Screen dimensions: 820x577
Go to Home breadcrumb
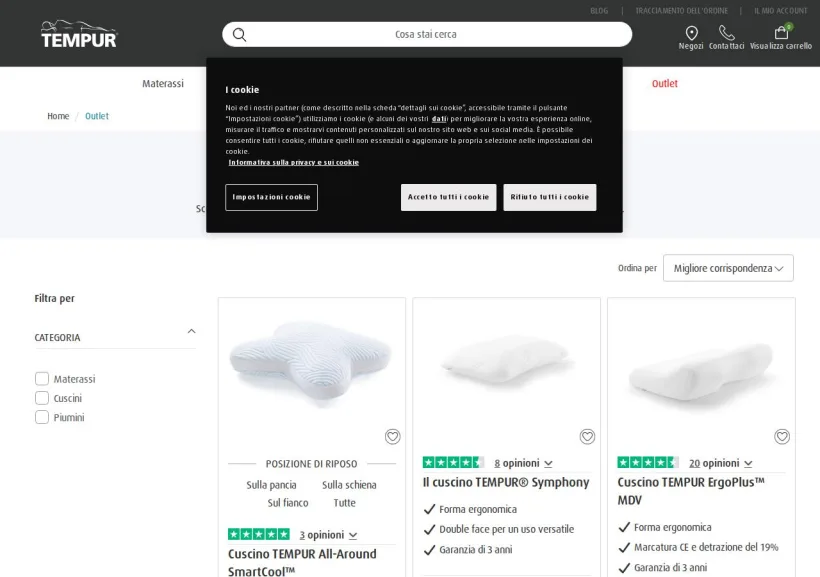pos(58,116)
